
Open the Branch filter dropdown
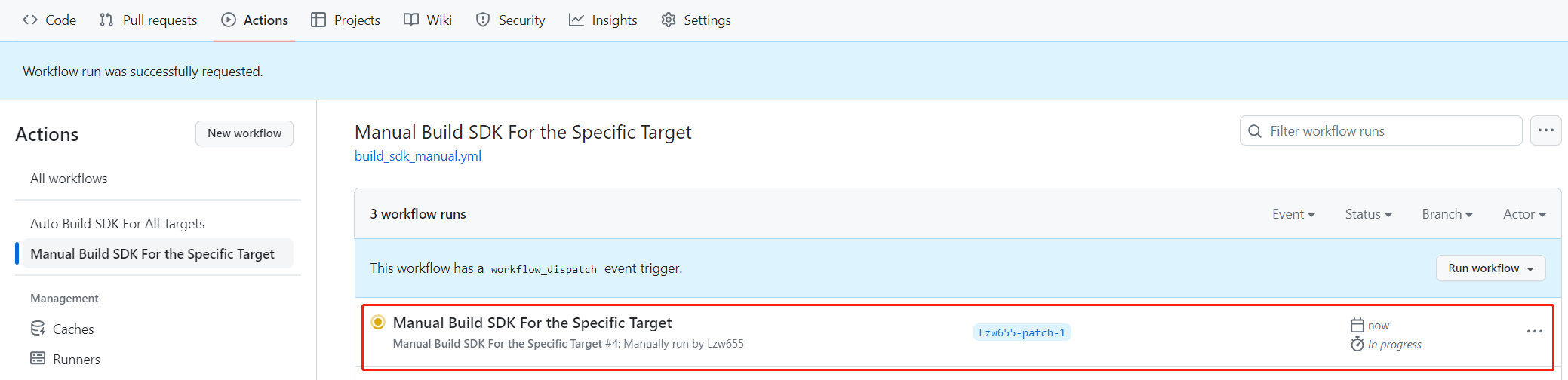(1447, 214)
